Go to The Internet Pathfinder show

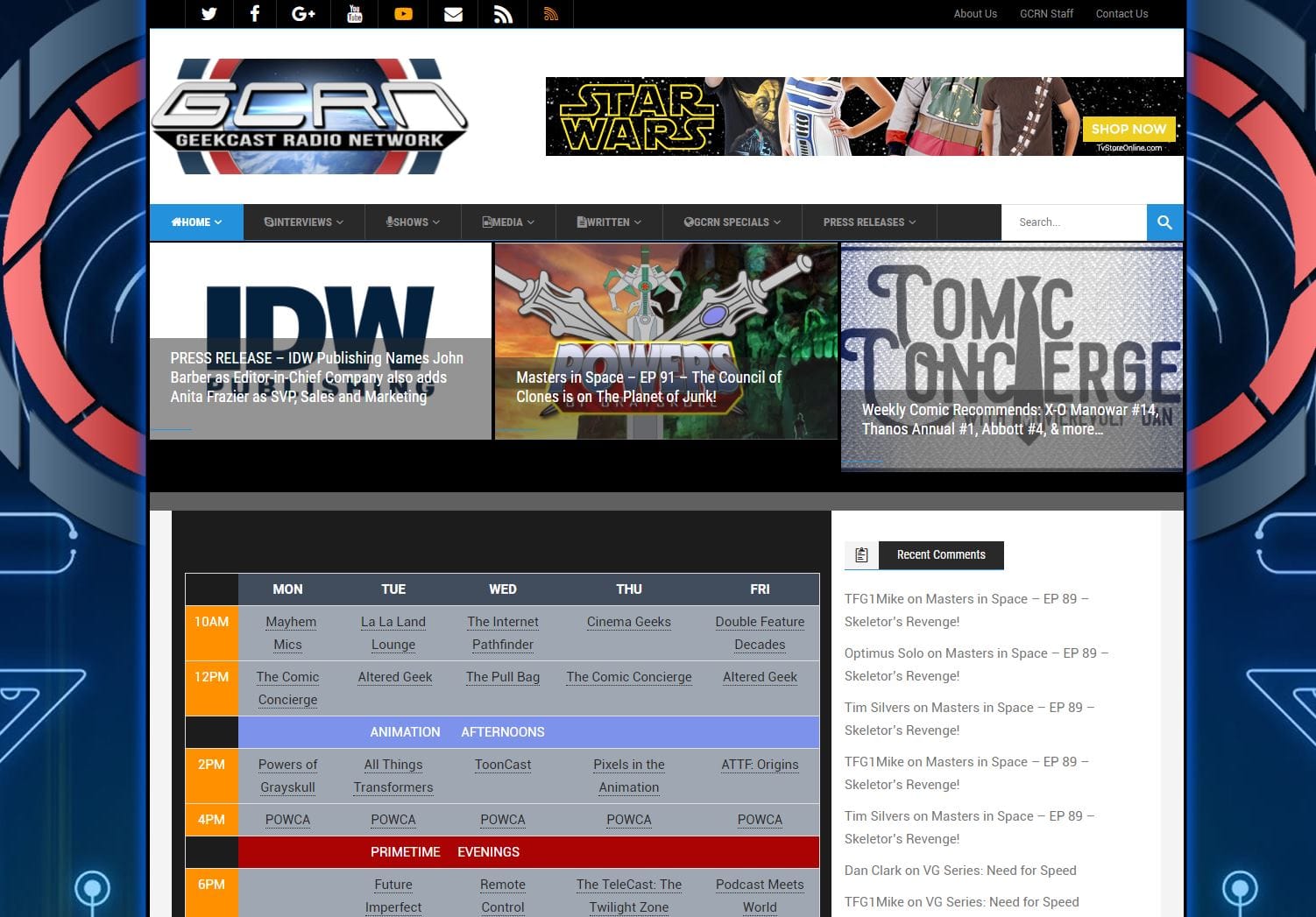click(503, 633)
